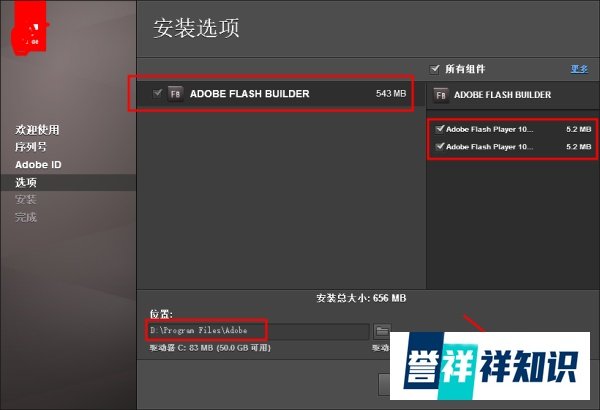This screenshot has width=600, height=410.
Task: Click the Fb icon in the main component row
Action: pyautogui.click(x=175, y=94)
